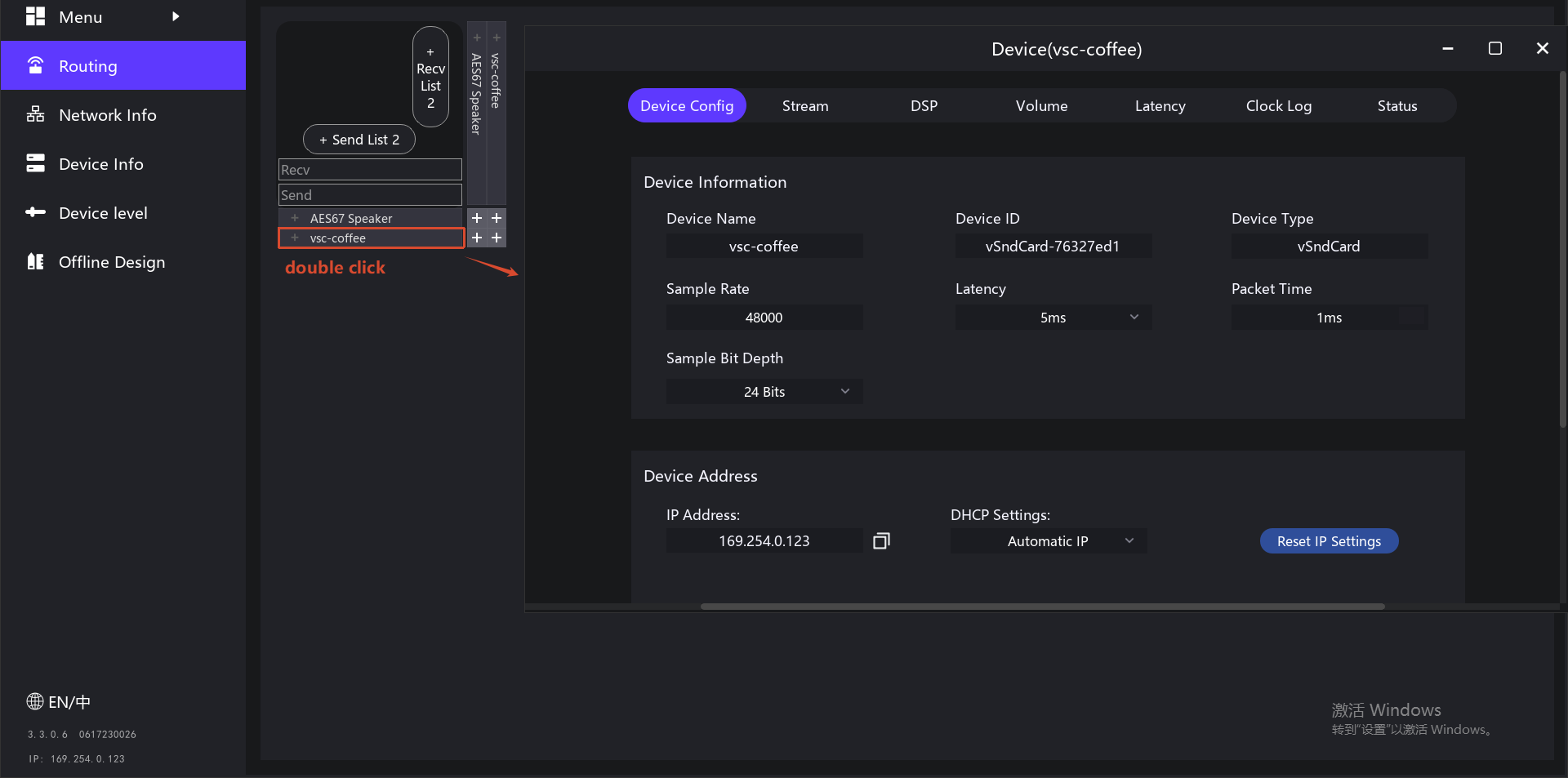
Task: Click the horizontal scrollbar of device window
Action: pyautogui.click(x=1042, y=607)
